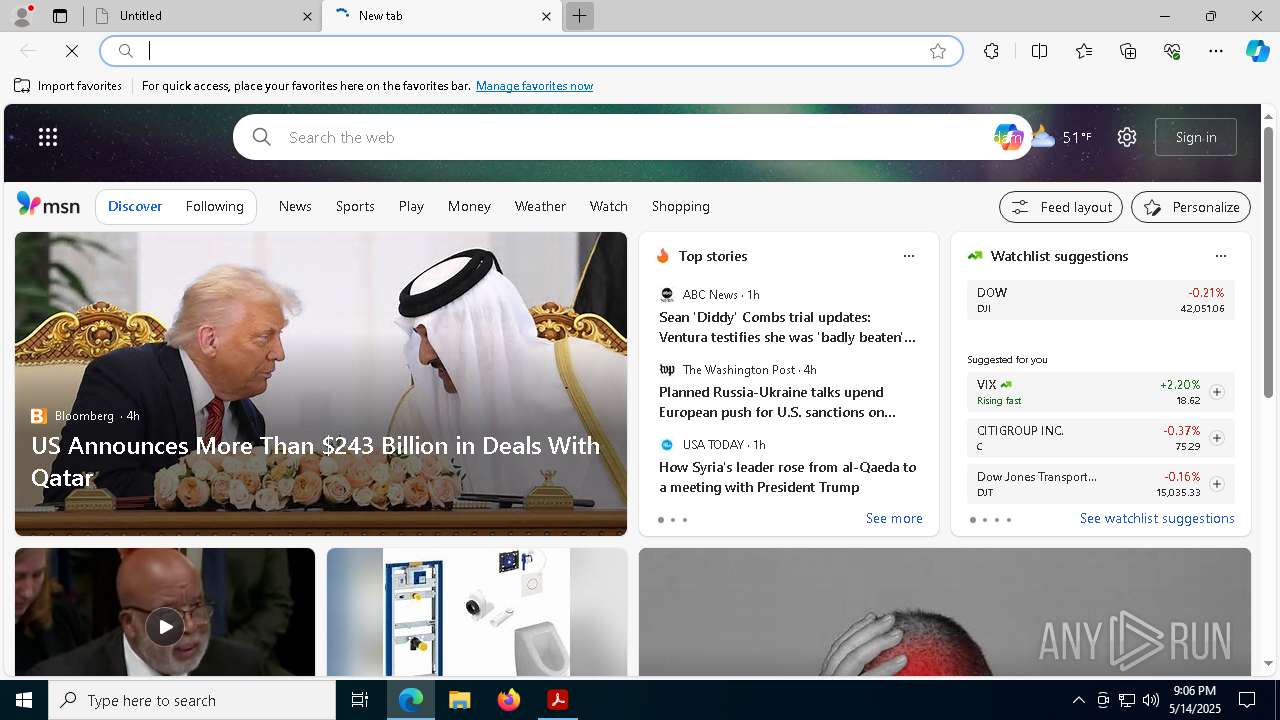The width and height of the screenshot is (1280, 720).
Task: Open the Play section
Action: click(411, 206)
